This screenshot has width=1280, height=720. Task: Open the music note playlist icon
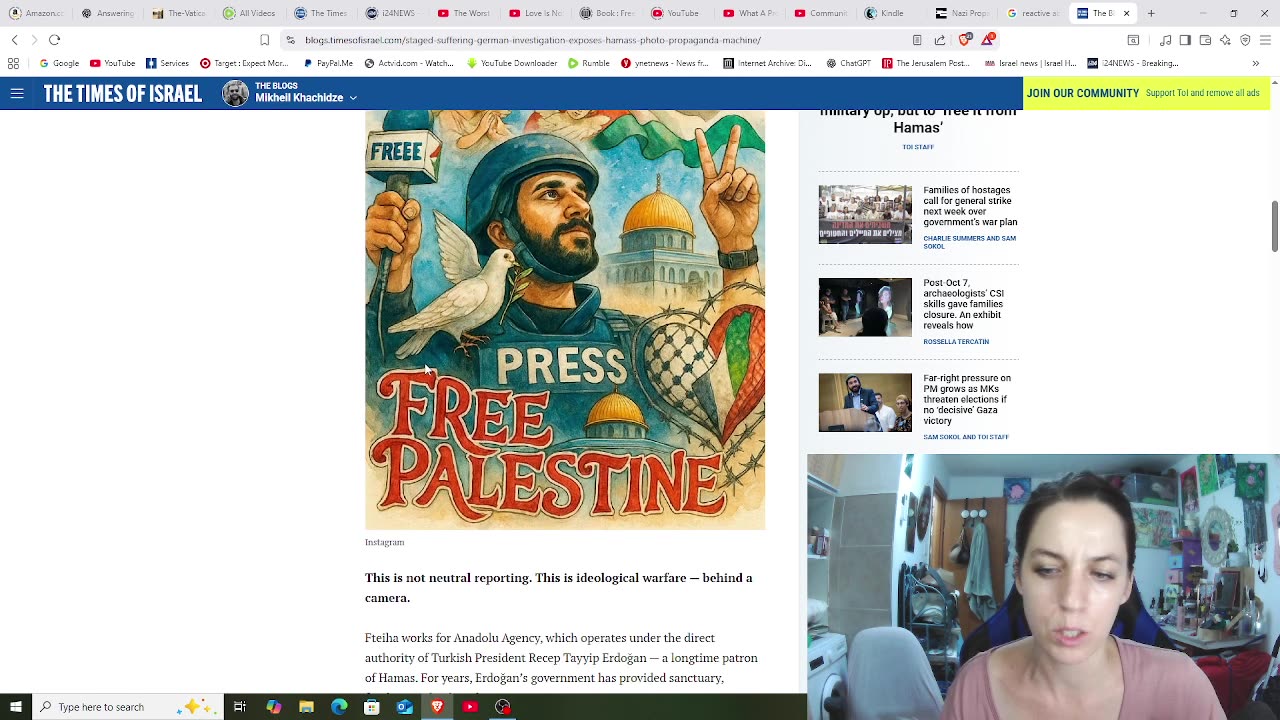(x=1166, y=40)
